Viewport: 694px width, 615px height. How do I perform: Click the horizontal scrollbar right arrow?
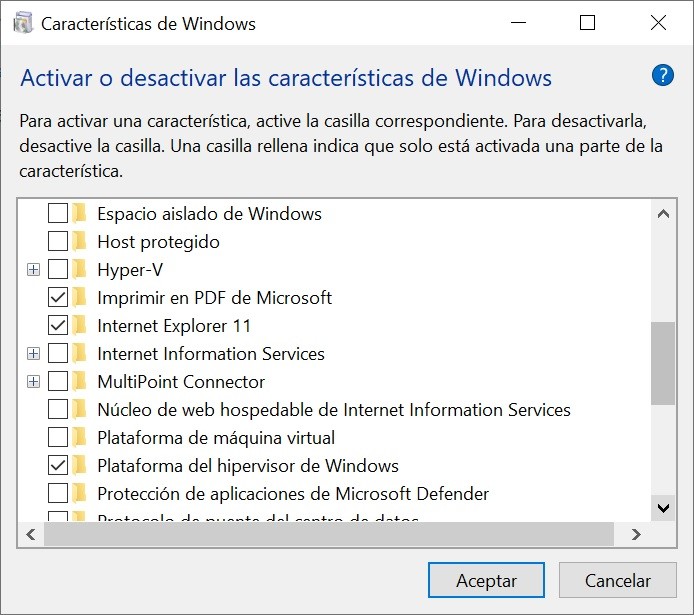(x=634, y=535)
